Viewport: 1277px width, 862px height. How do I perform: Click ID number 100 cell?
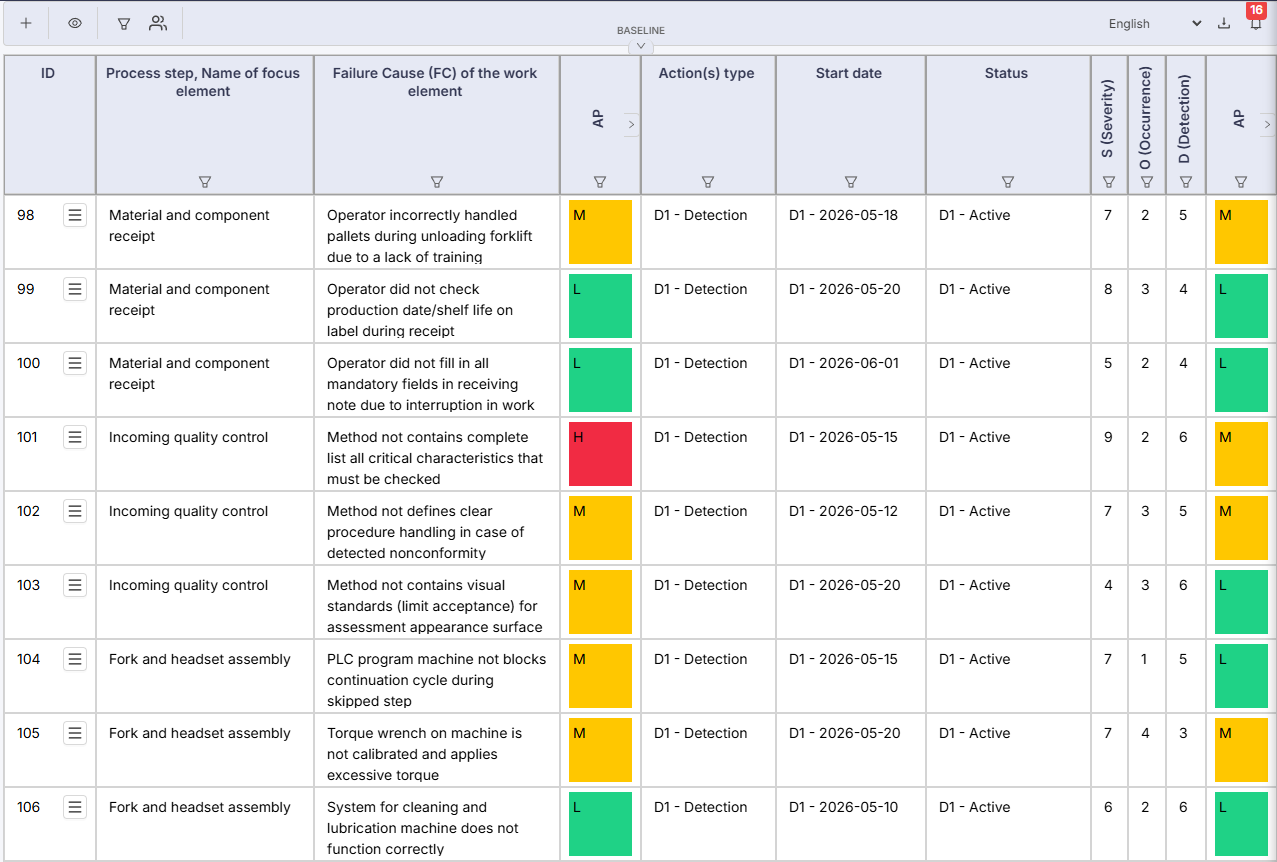pos(29,363)
